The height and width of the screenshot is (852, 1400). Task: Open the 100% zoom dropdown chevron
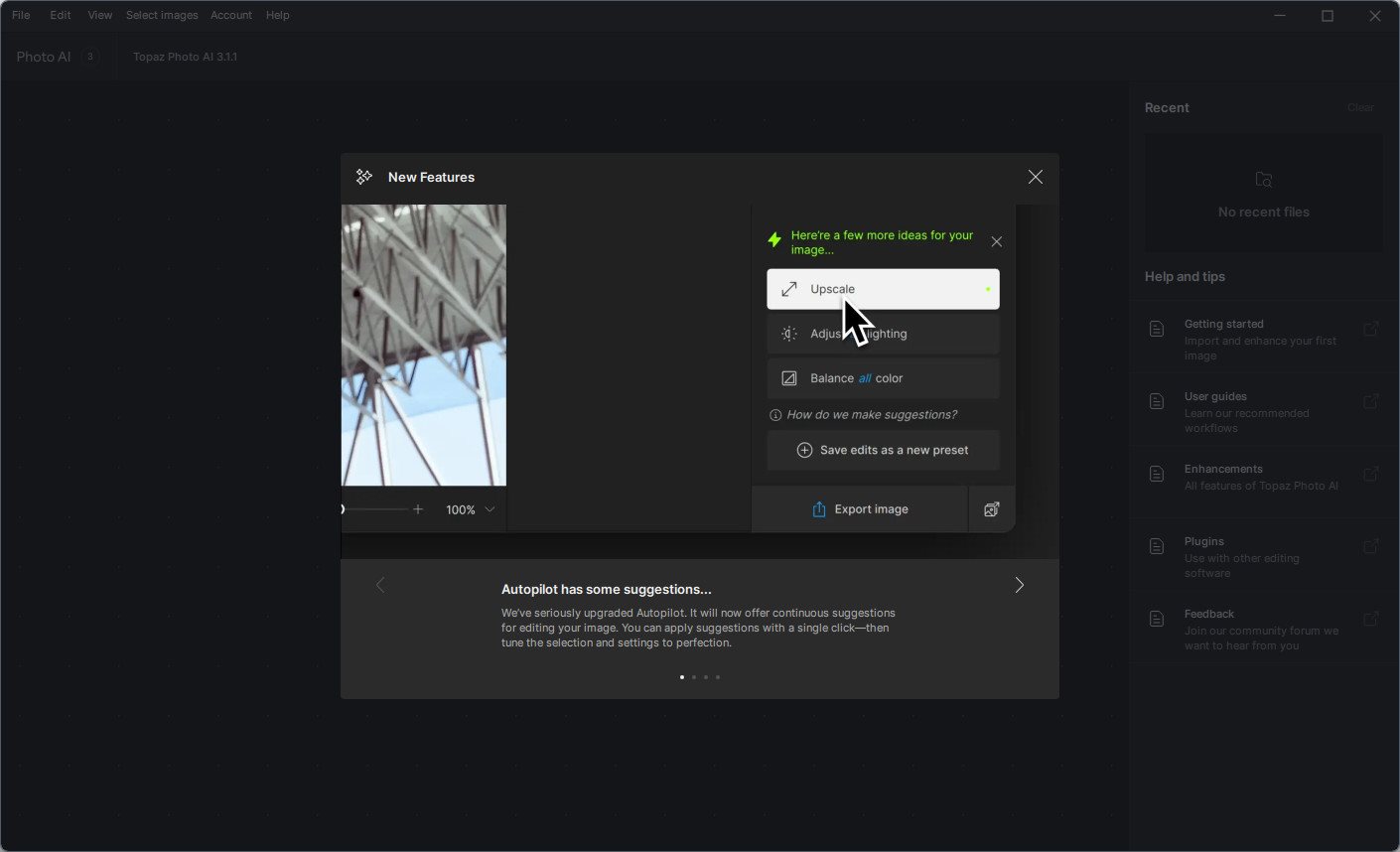point(490,509)
